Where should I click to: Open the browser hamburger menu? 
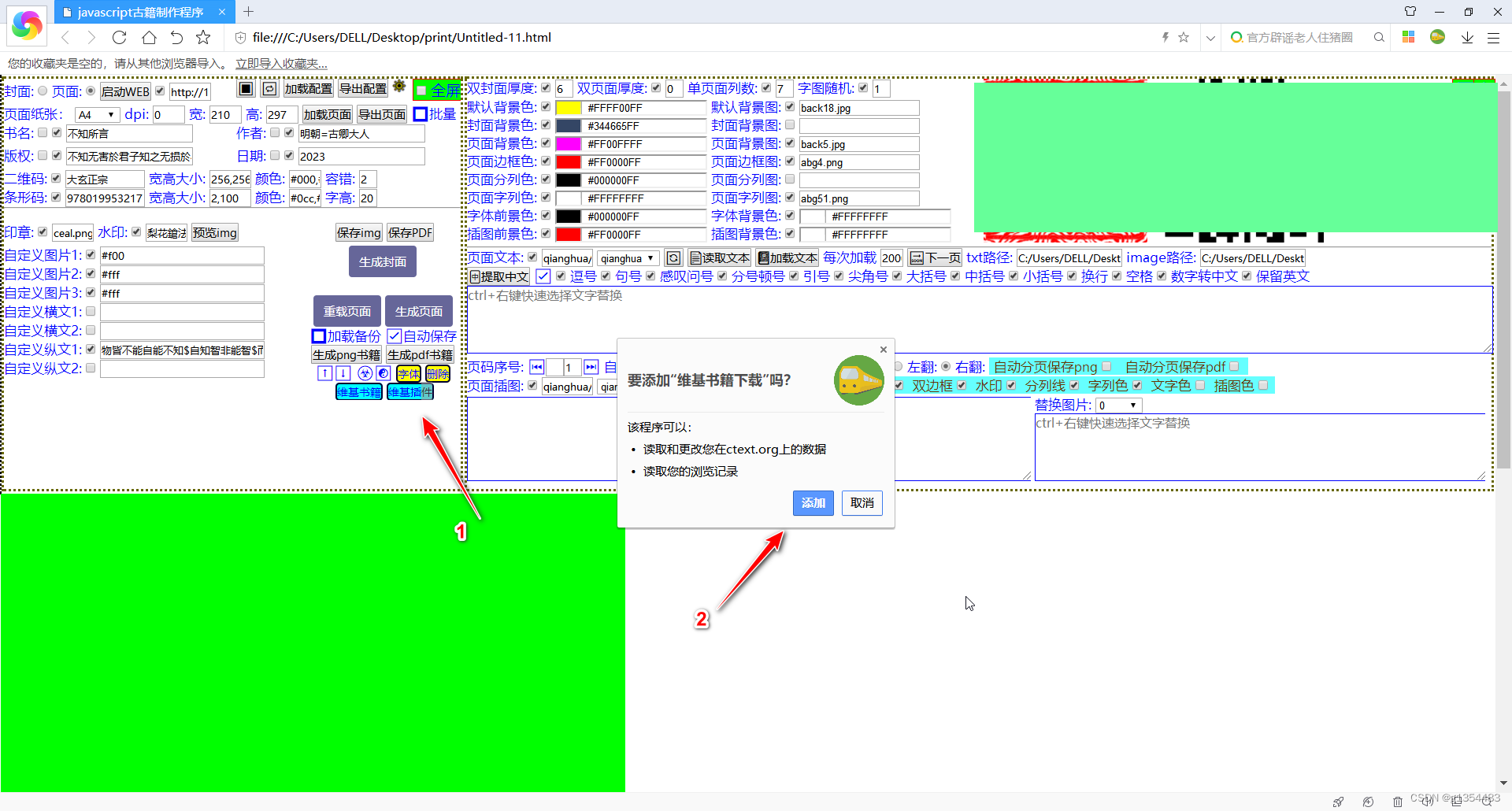(1493, 37)
